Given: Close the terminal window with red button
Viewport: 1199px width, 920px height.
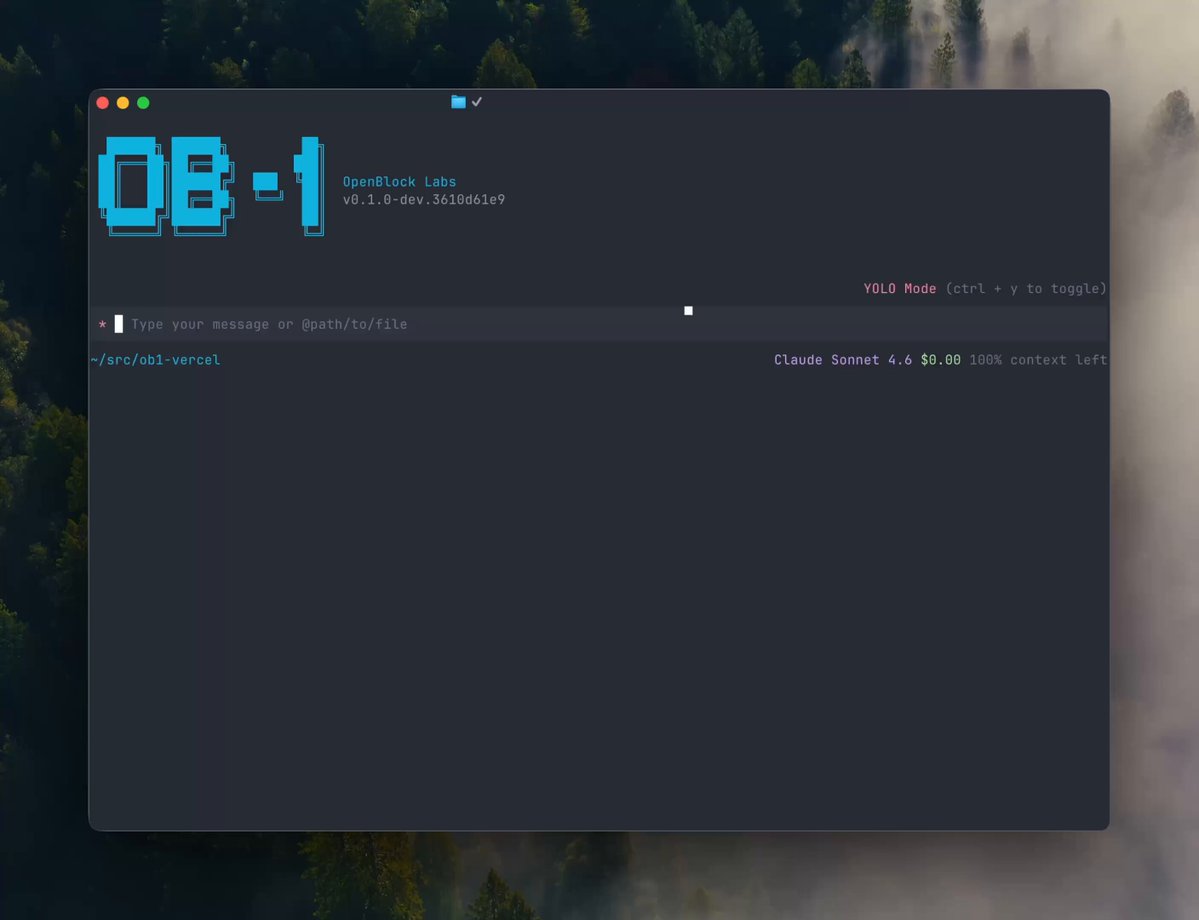Looking at the screenshot, I should 102,102.
